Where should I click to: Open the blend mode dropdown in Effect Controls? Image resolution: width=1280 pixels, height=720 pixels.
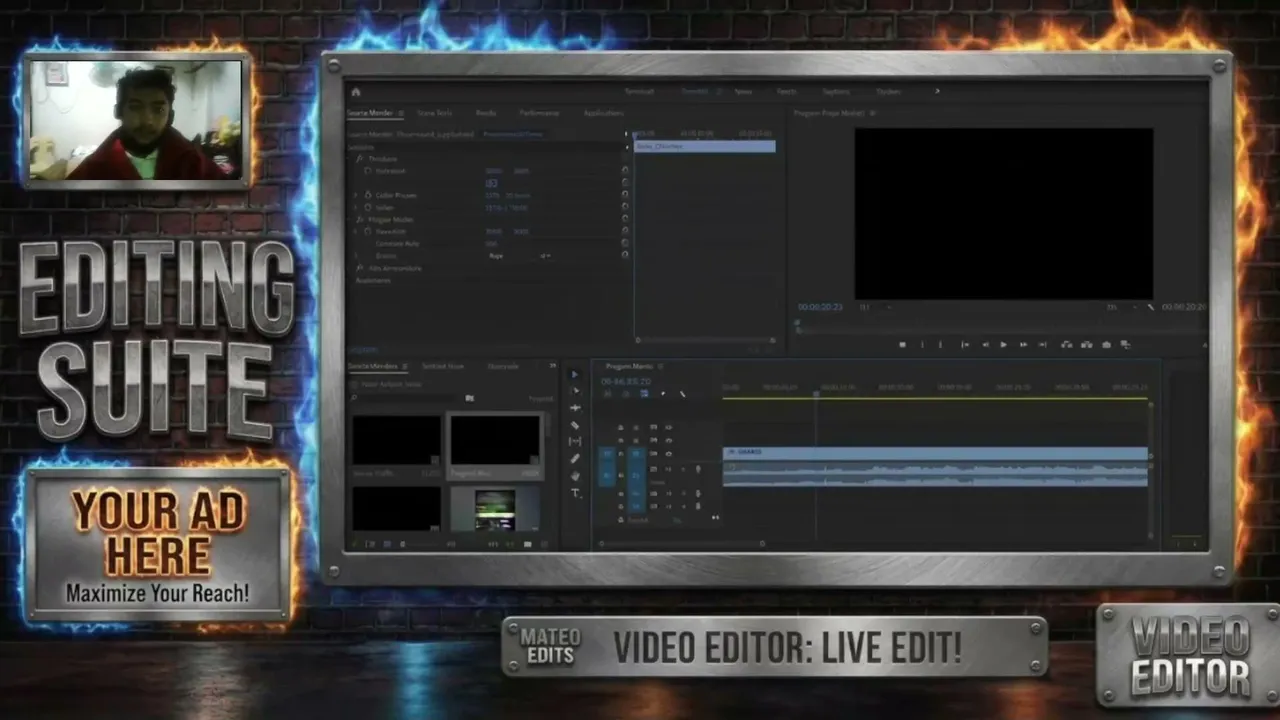tap(519, 256)
